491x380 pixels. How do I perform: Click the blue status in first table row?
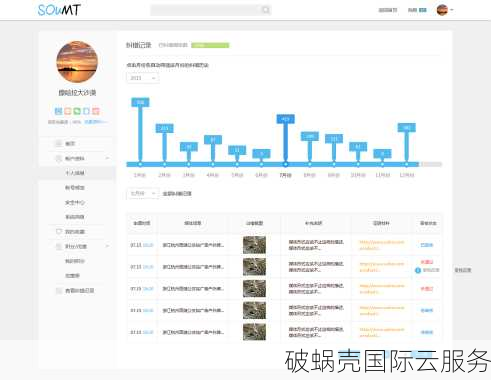(427, 245)
